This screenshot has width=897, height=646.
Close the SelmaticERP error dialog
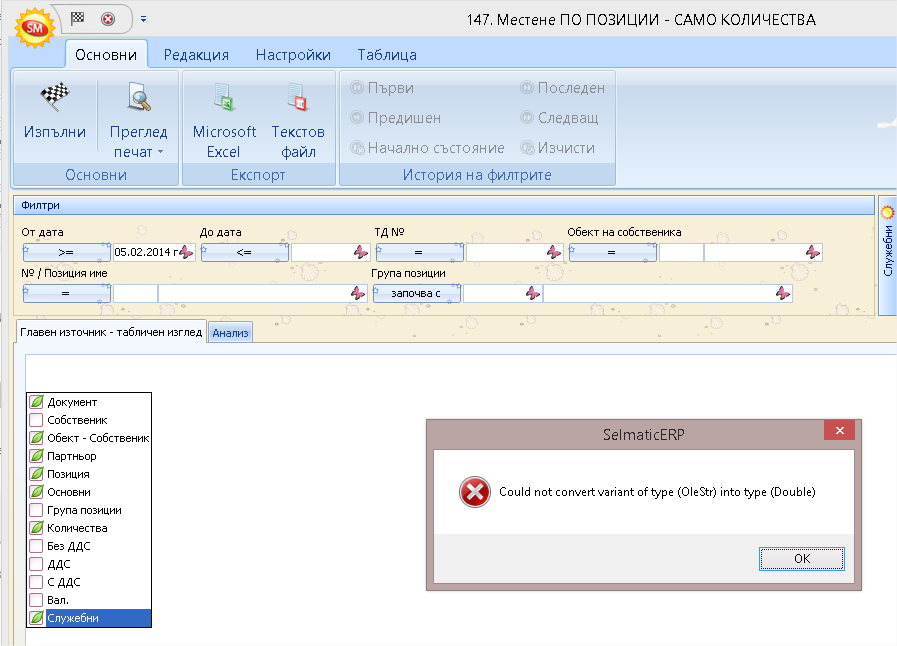[x=839, y=430]
